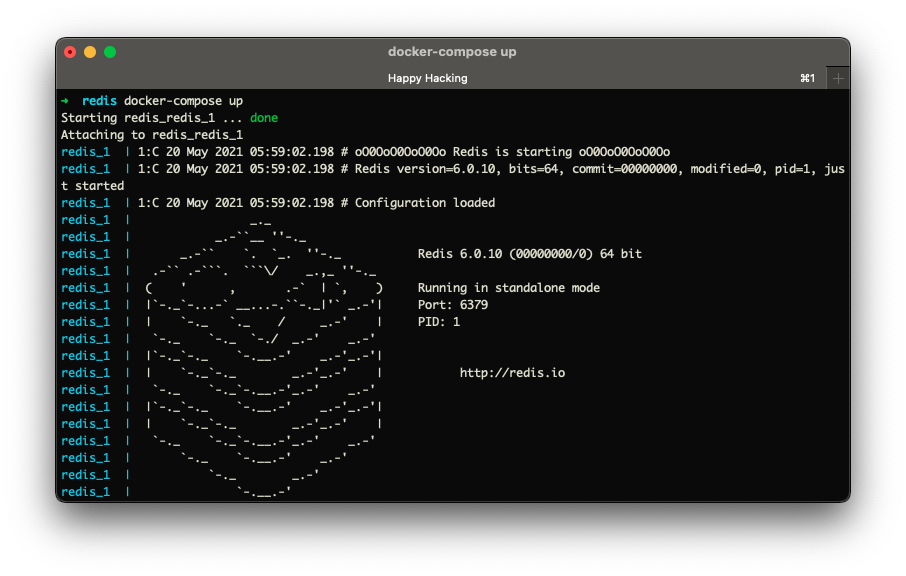
Task: Click the 't started' wrapped line text
Action: tap(92, 185)
